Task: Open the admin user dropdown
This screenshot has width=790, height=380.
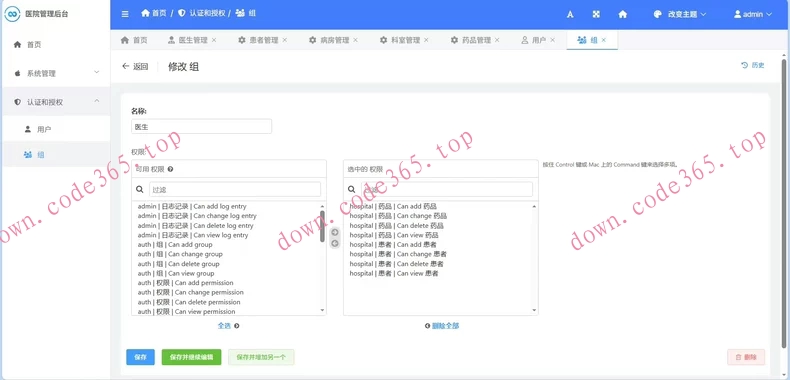Action: tap(753, 15)
